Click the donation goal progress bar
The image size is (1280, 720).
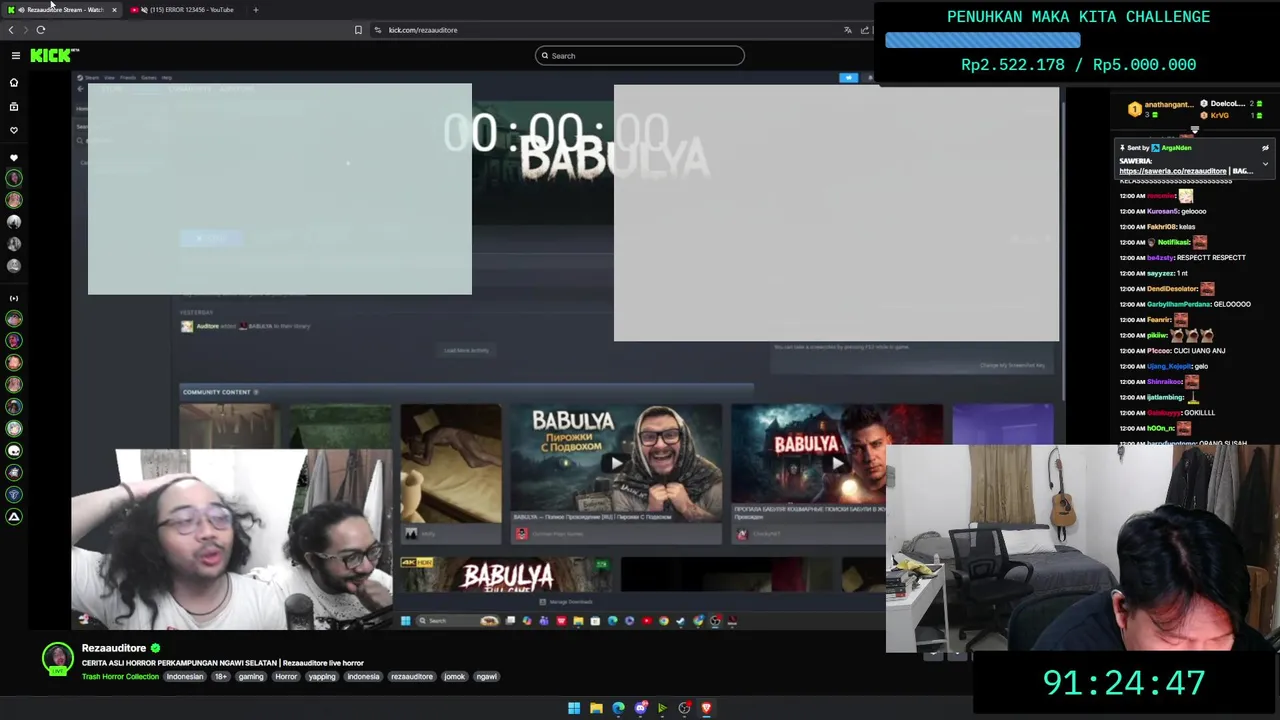[983, 41]
